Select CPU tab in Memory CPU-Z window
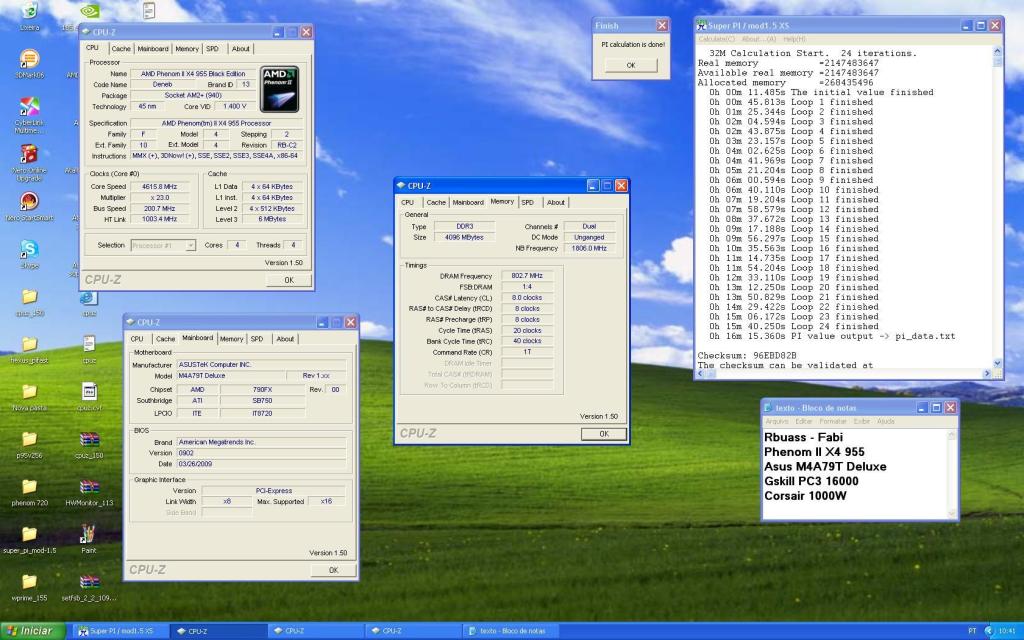 click(408, 202)
